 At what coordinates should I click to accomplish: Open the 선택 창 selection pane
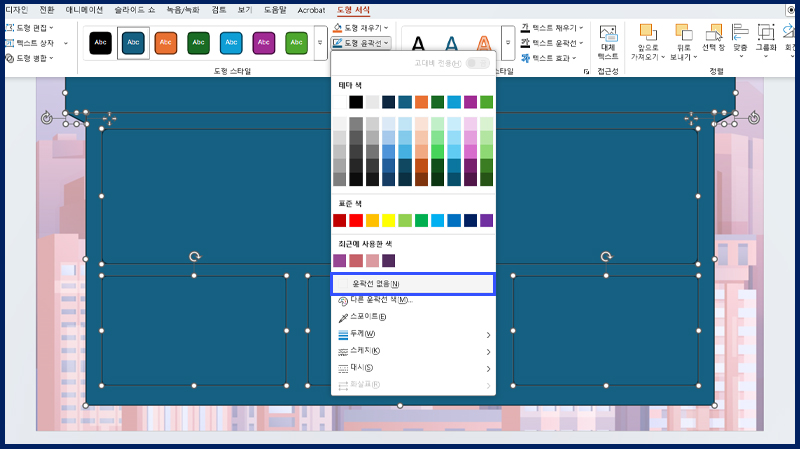pos(713,38)
